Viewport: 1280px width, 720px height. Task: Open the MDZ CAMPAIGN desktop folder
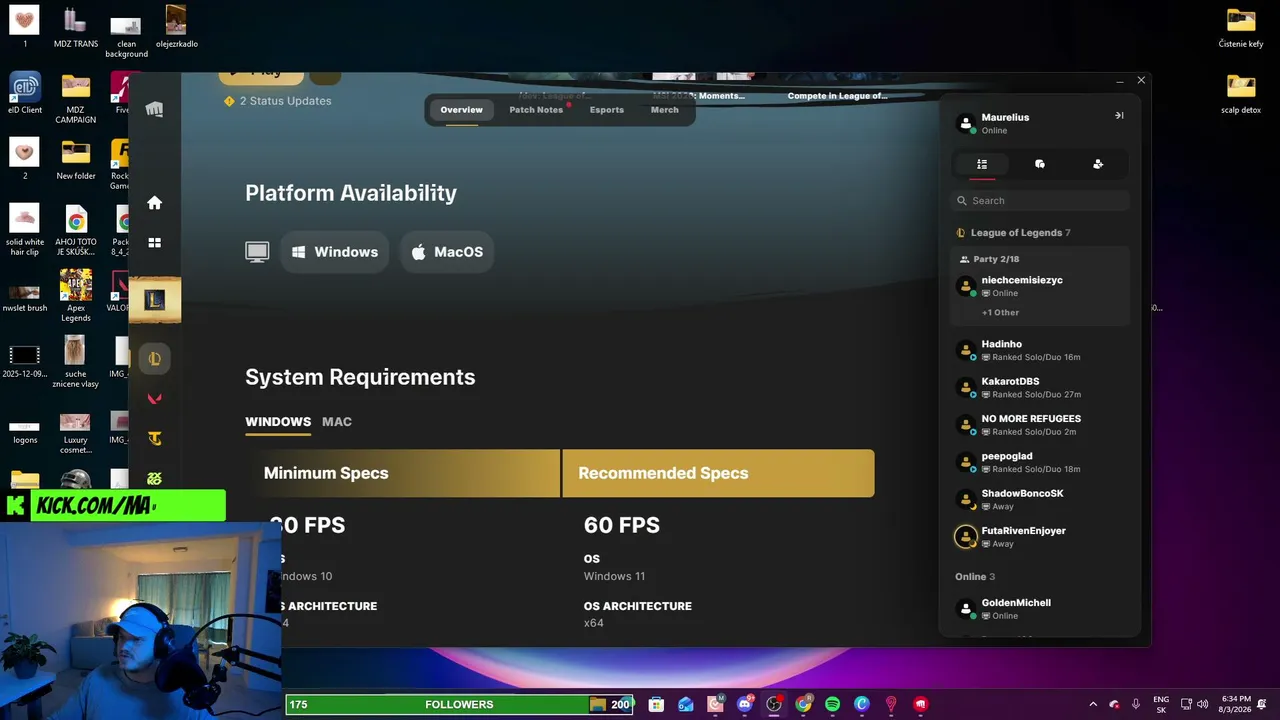pos(76,98)
